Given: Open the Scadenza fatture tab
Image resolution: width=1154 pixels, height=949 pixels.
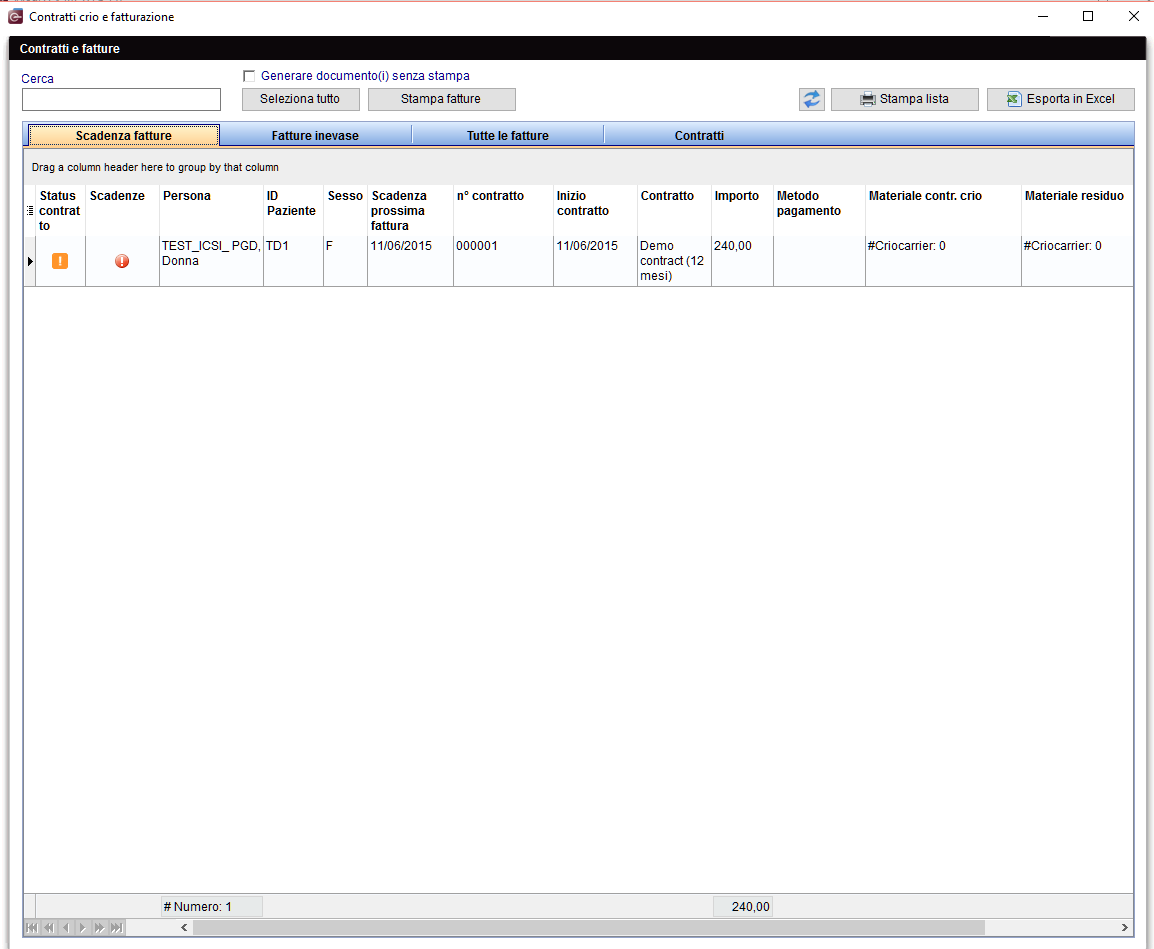Looking at the screenshot, I should click(x=124, y=135).
